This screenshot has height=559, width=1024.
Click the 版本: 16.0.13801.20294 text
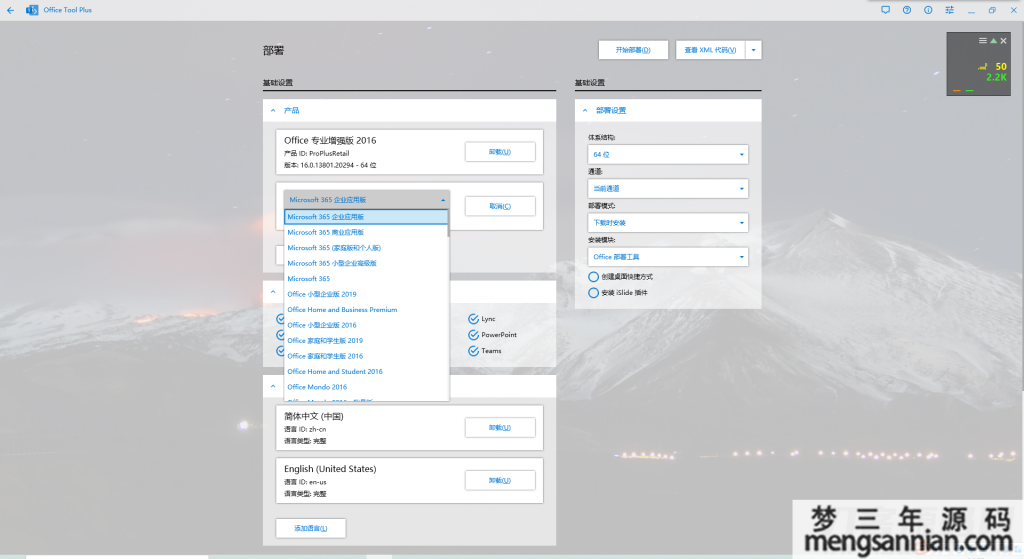[x=330, y=165]
